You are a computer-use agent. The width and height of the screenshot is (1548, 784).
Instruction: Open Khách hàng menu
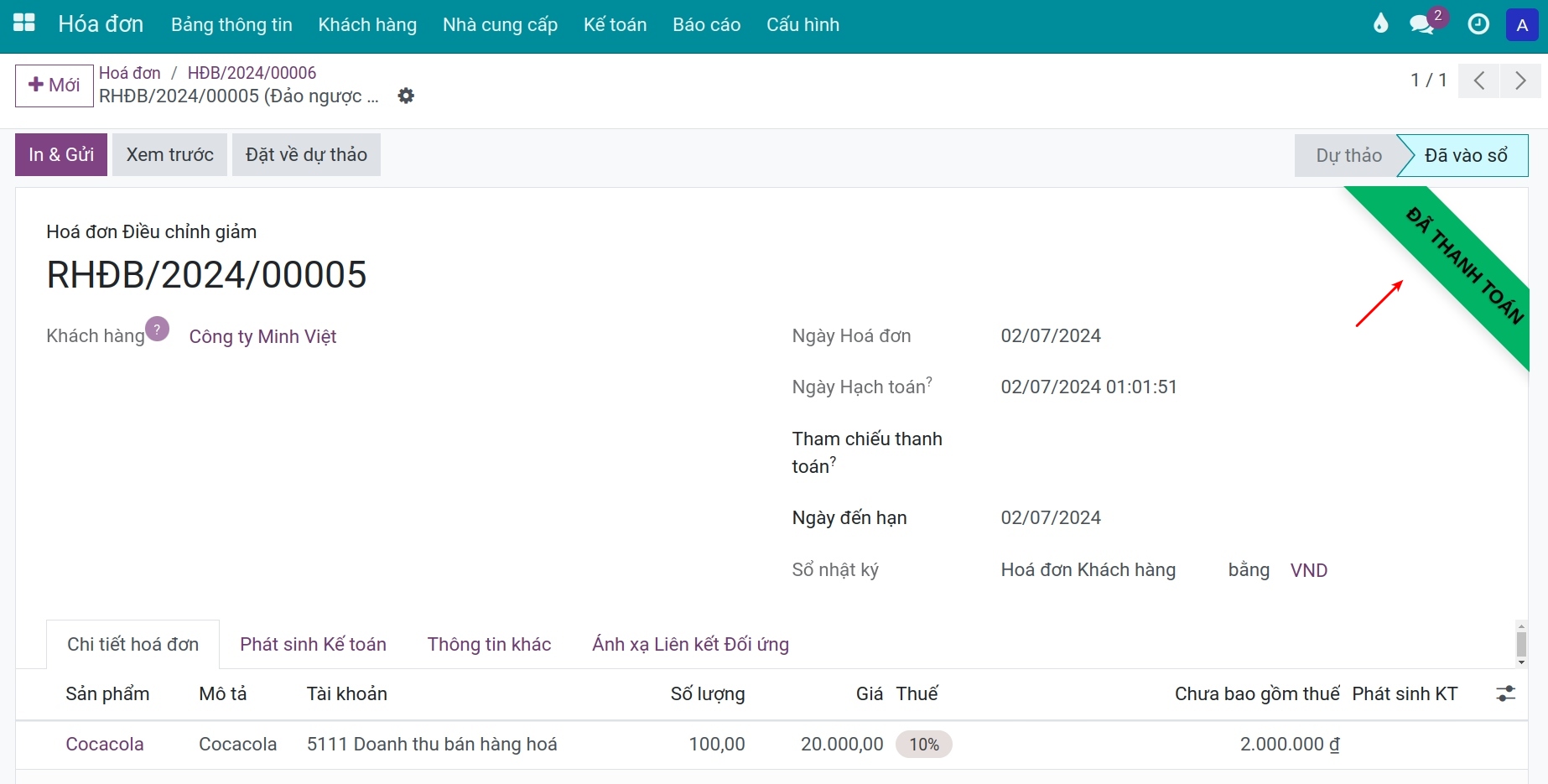coord(367,25)
